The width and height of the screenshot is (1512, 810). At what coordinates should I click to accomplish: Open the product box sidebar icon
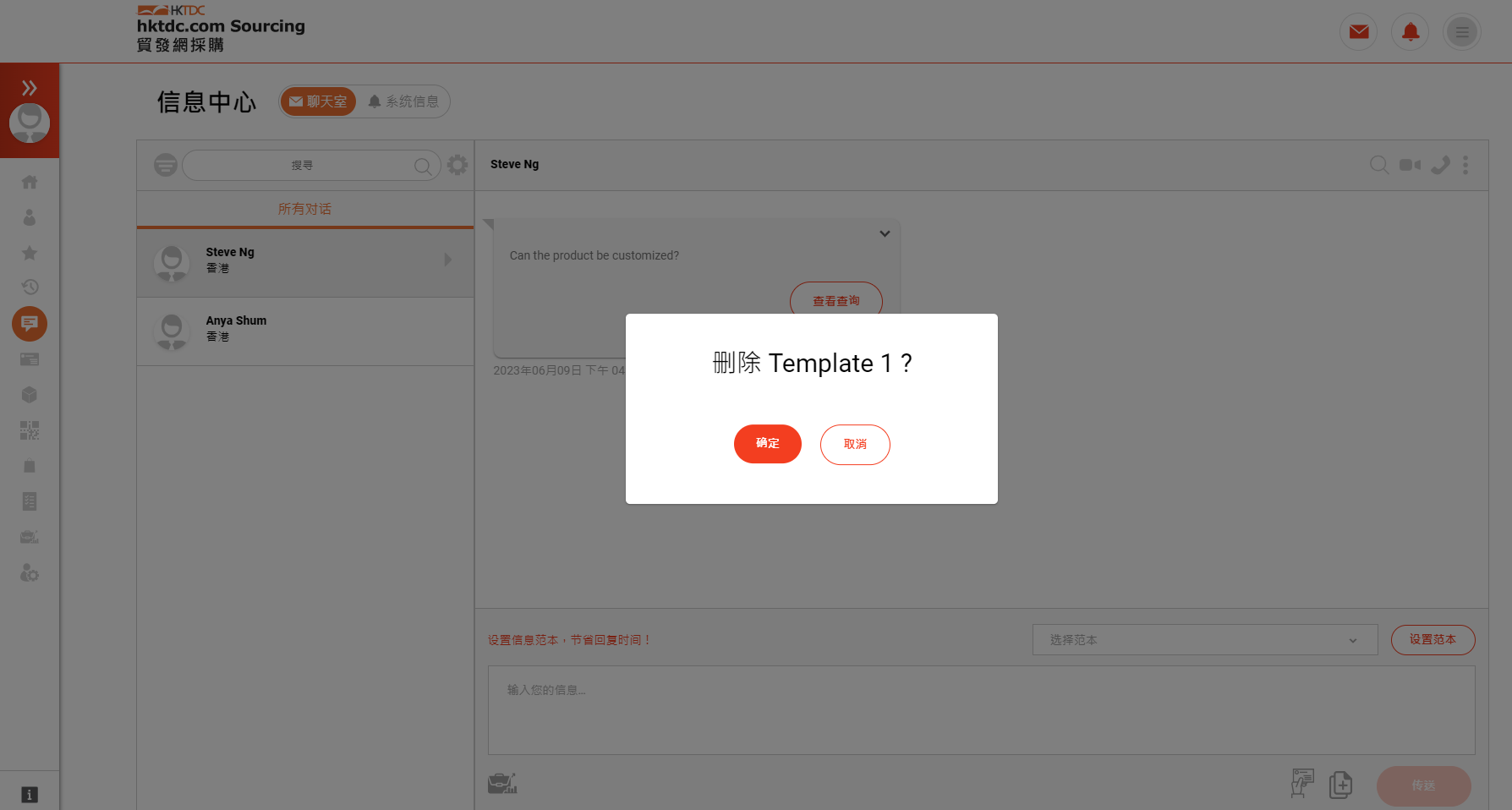point(30,395)
